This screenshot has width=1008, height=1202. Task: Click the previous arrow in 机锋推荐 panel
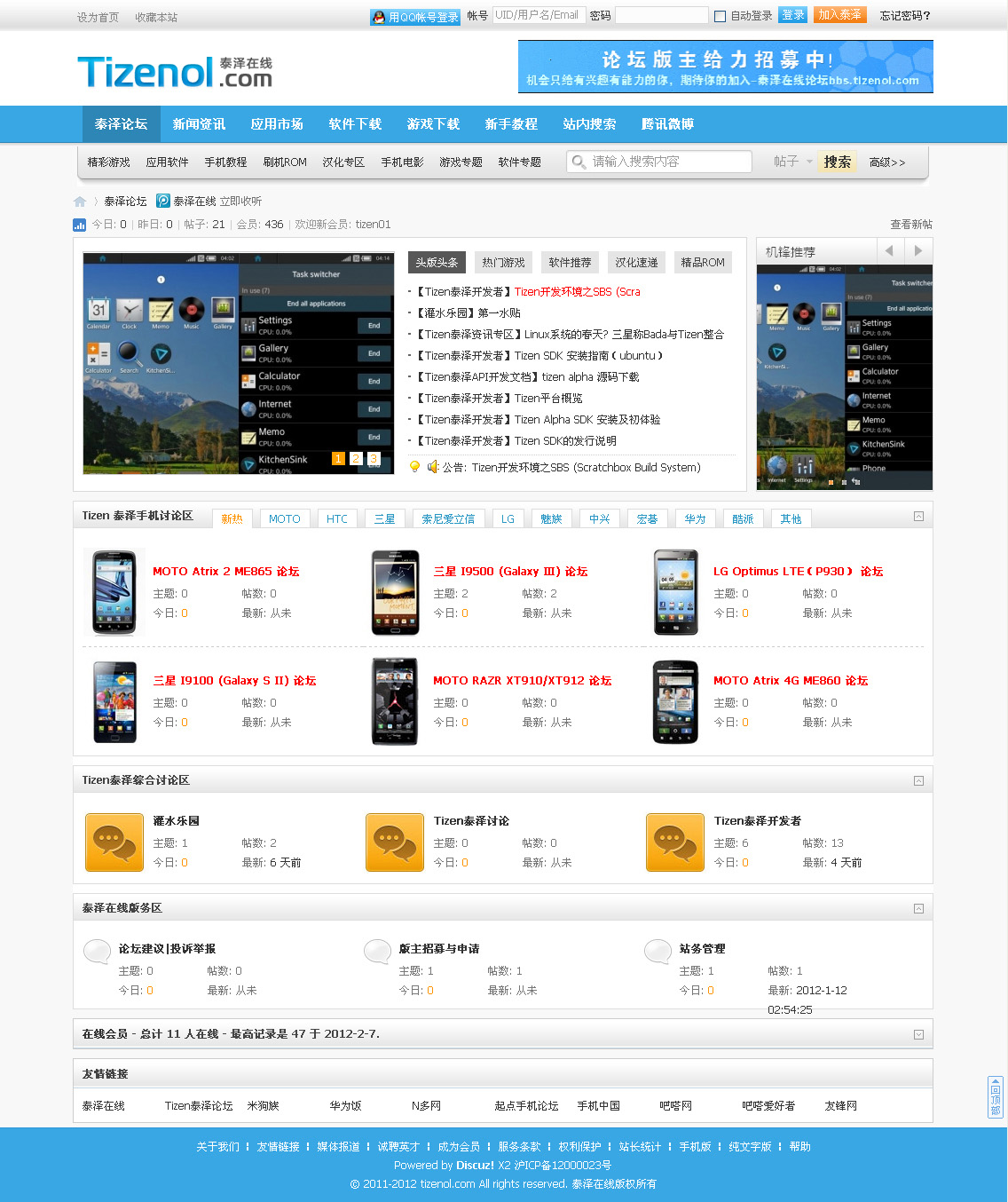889,251
